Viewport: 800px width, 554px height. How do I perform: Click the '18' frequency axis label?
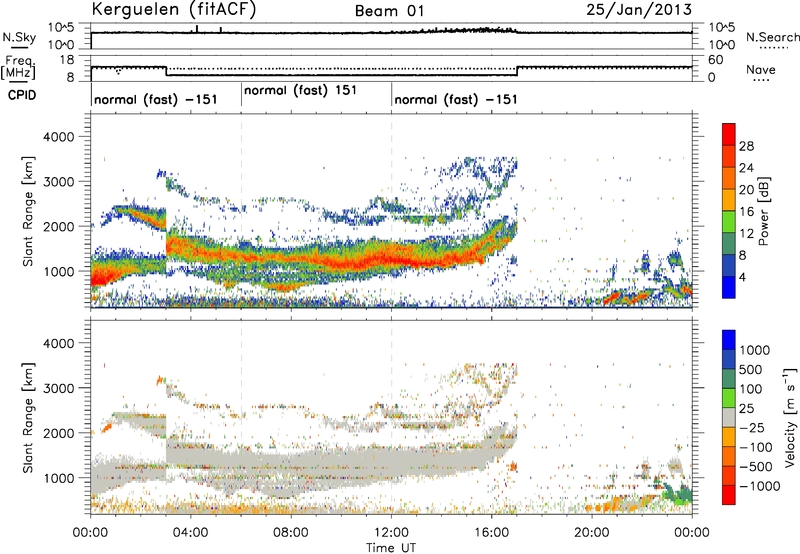click(x=67, y=60)
